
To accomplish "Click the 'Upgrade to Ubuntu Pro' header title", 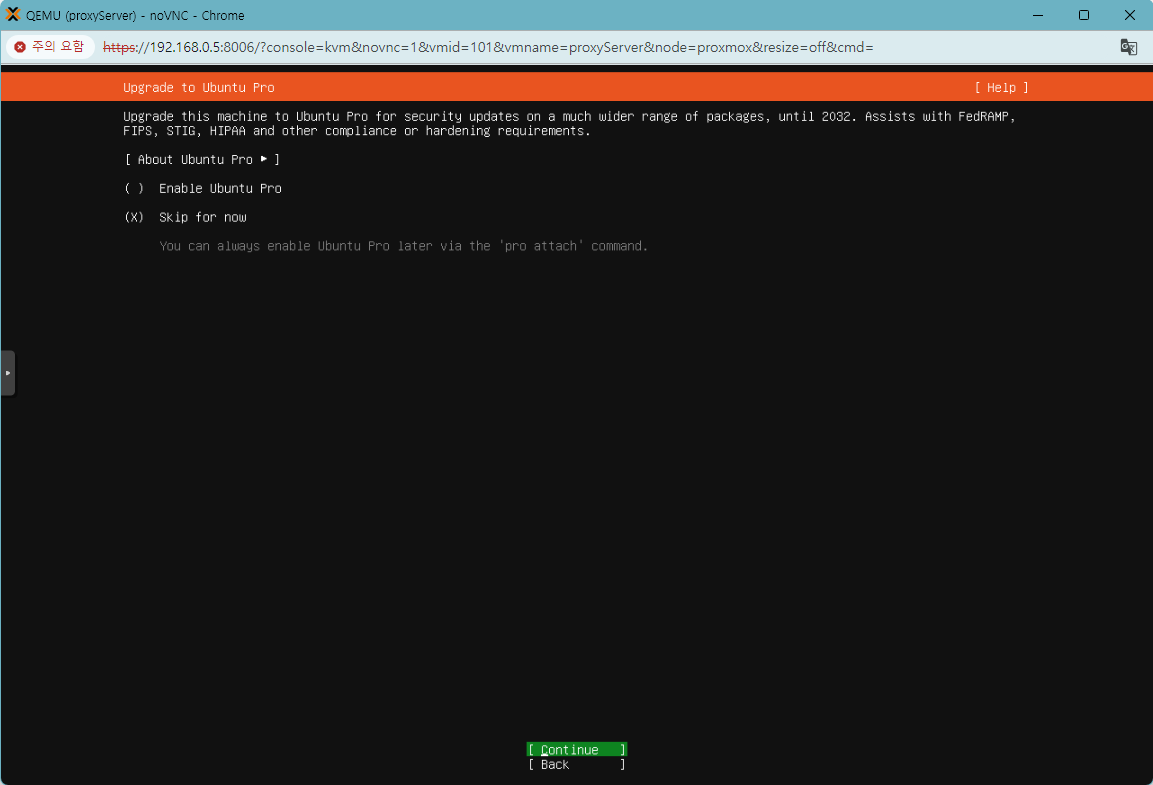I will pos(199,87).
